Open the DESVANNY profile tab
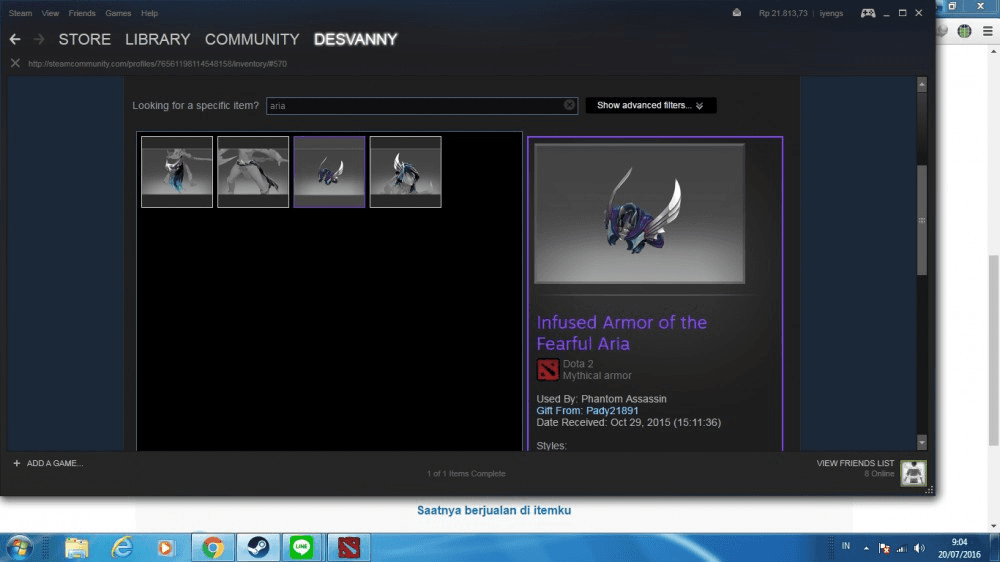This screenshot has height=562, width=1000. tap(355, 40)
